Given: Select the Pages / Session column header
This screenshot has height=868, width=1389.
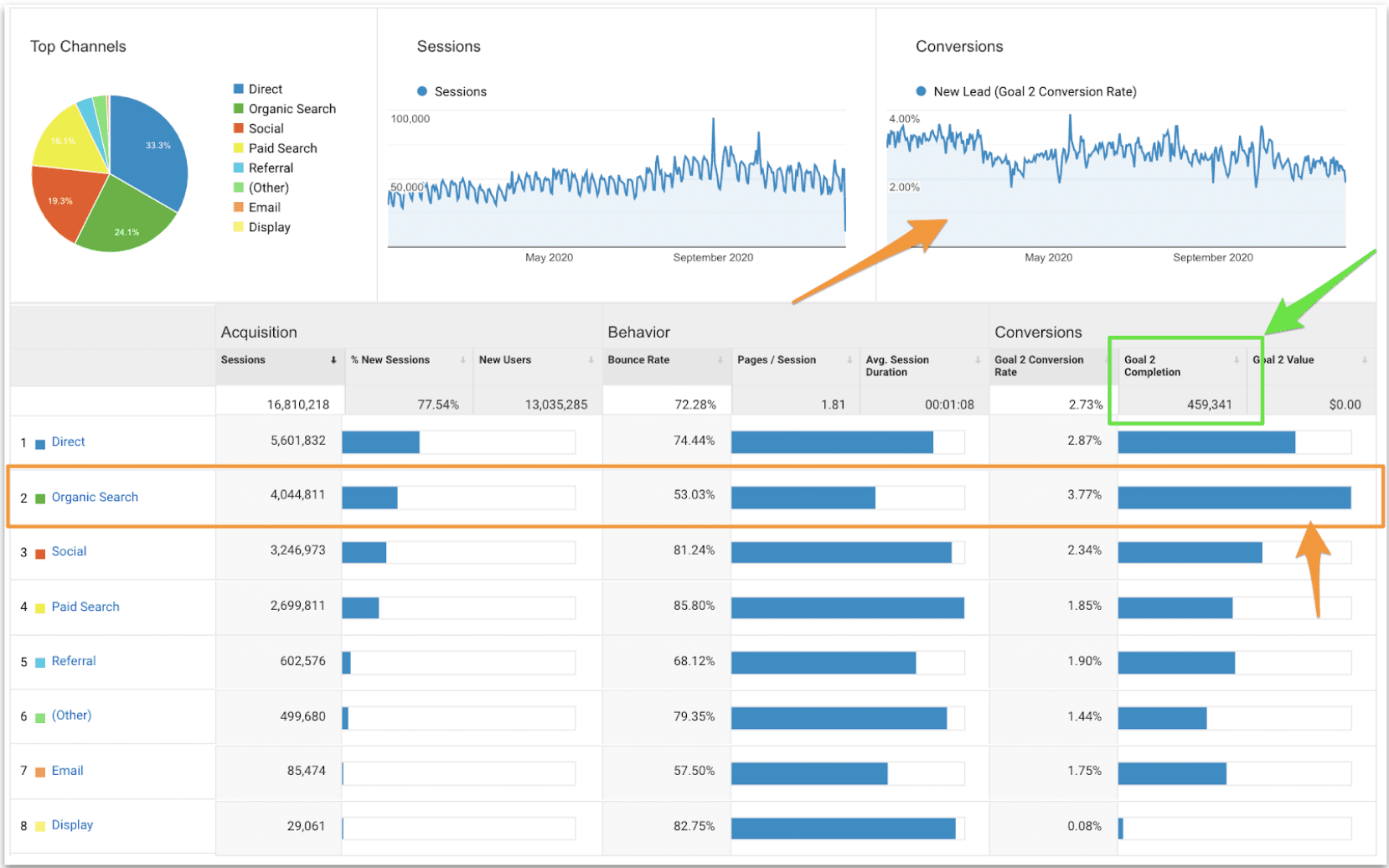Looking at the screenshot, I should pyautogui.click(x=777, y=360).
